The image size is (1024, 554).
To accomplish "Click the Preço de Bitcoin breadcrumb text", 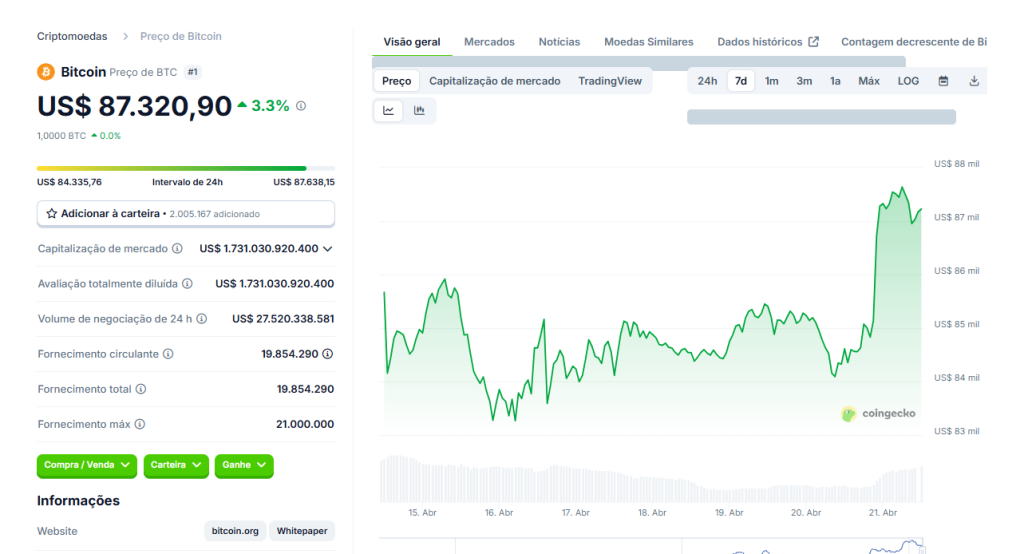I will tap(181, 37).
